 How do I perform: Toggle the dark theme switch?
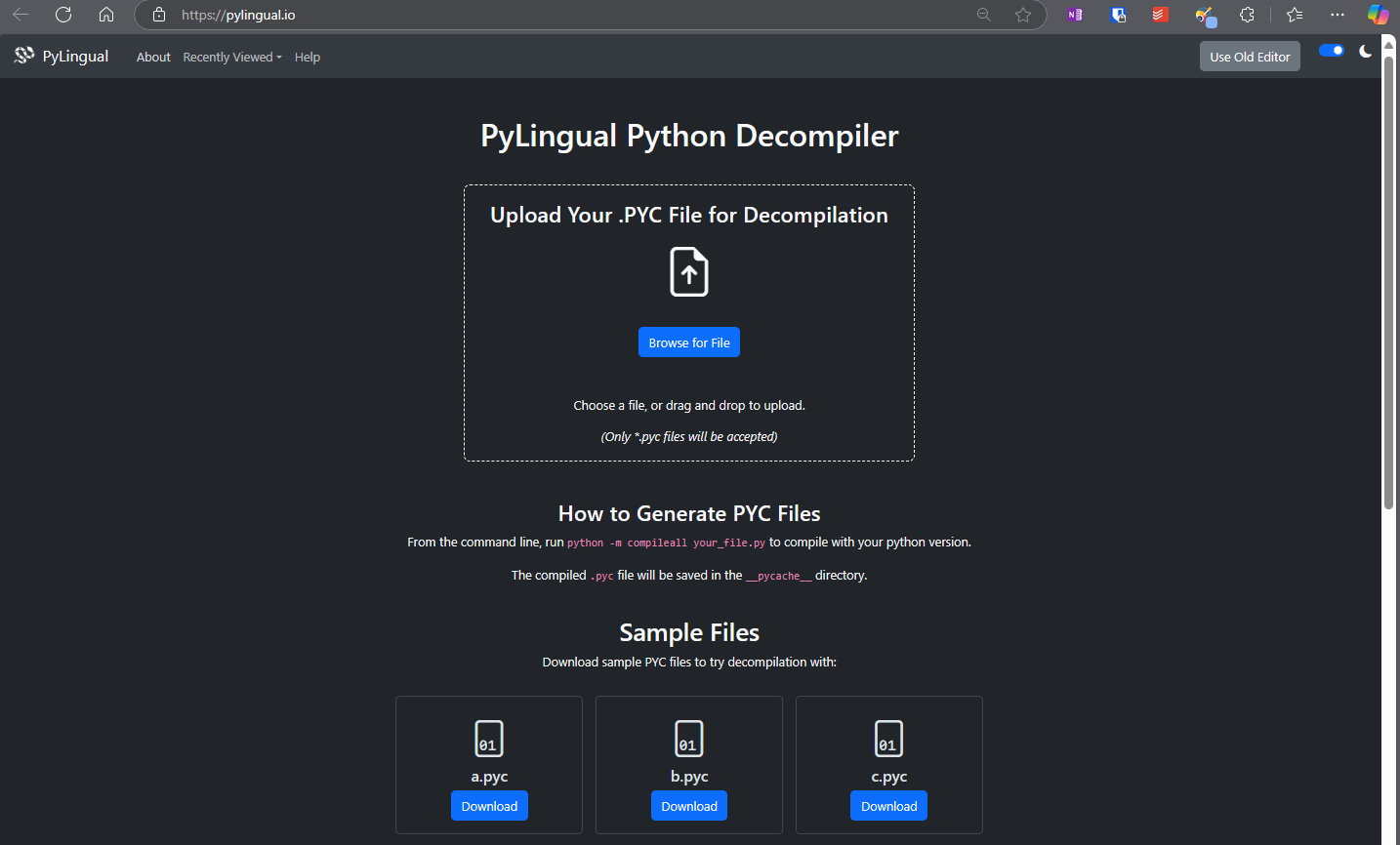[1332, 51]
